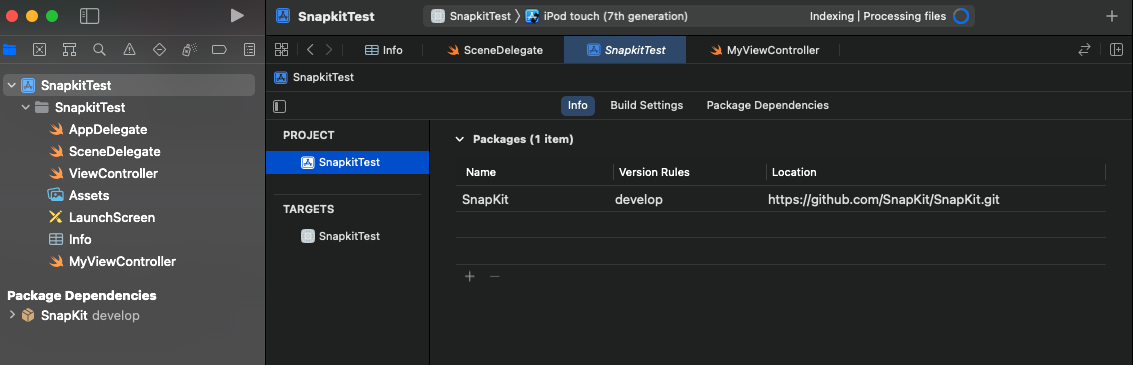Open the report navigator icon
This screenshot has width=1133, height=365.
tap(249, 50)
